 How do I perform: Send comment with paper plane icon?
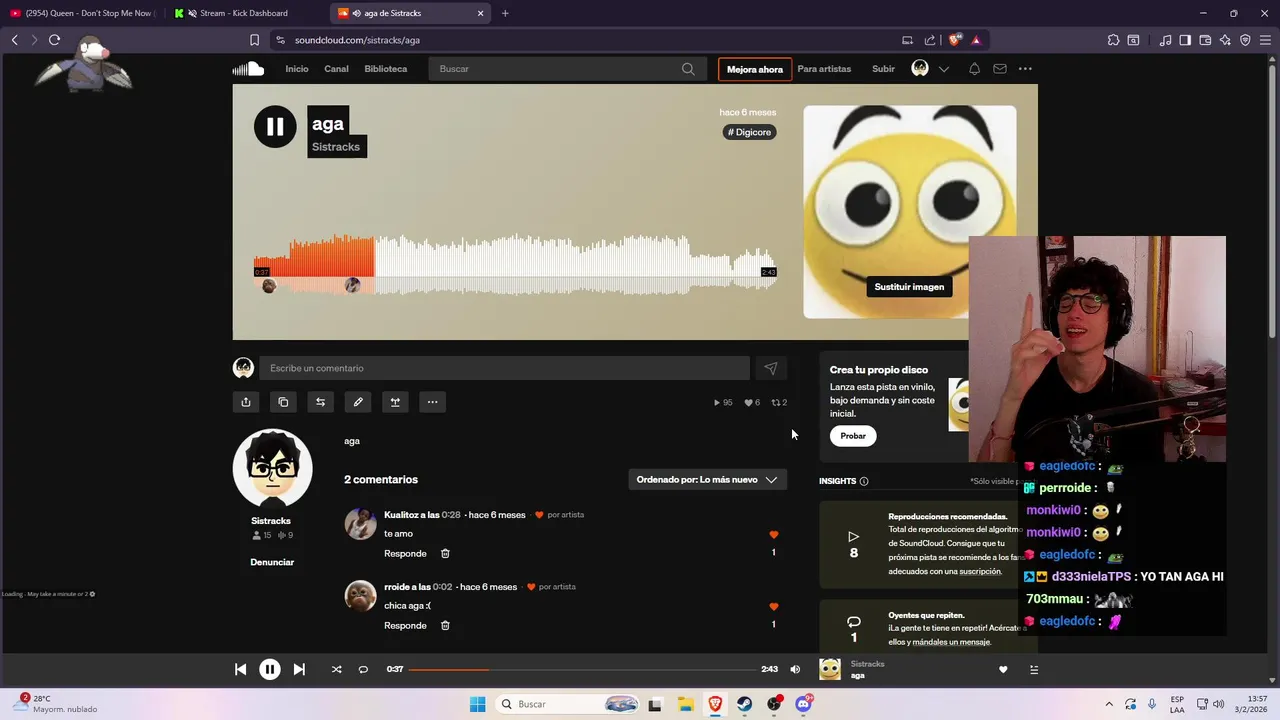771,368
